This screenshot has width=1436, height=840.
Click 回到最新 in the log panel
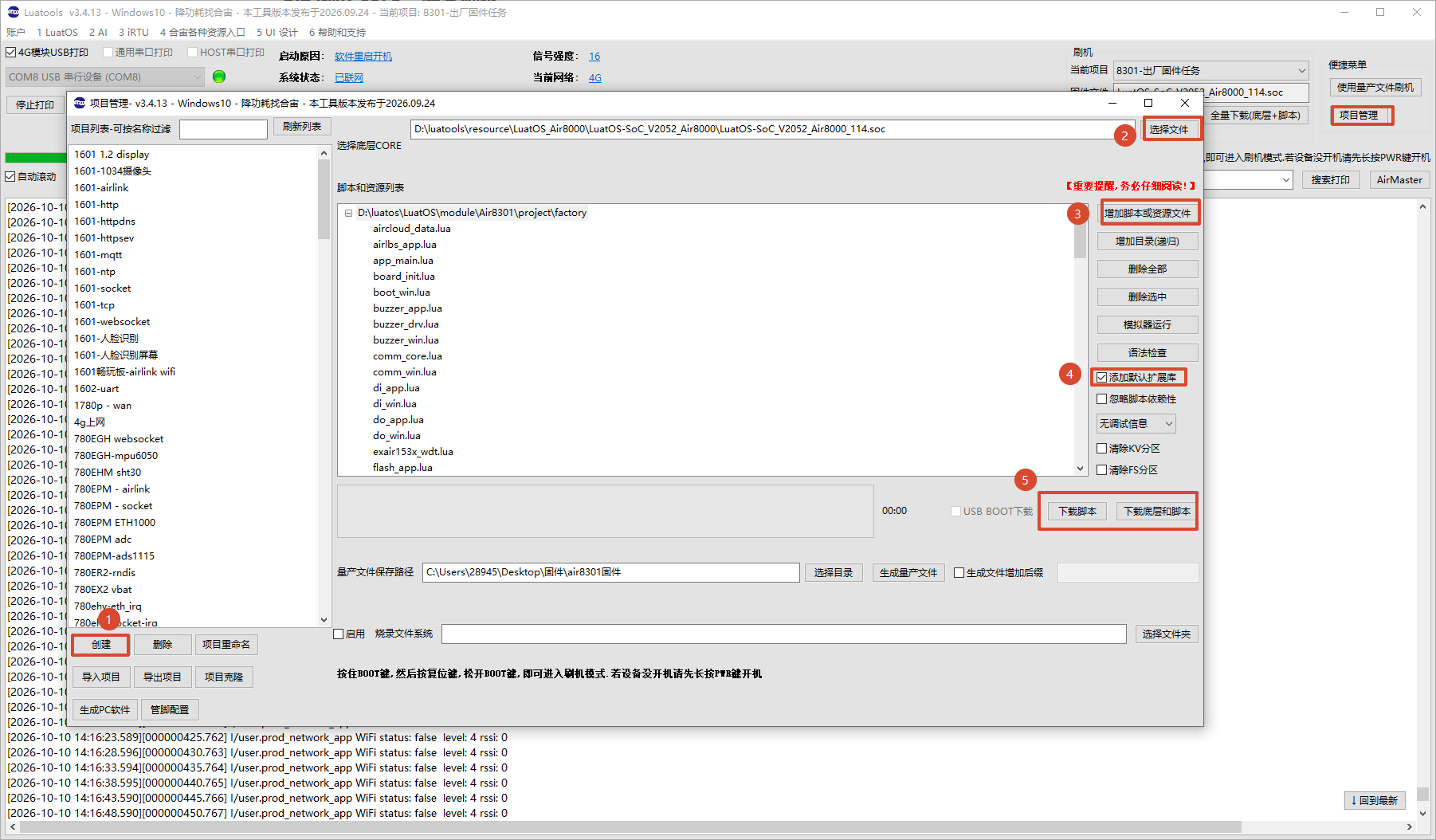(x=1375, y=800)
